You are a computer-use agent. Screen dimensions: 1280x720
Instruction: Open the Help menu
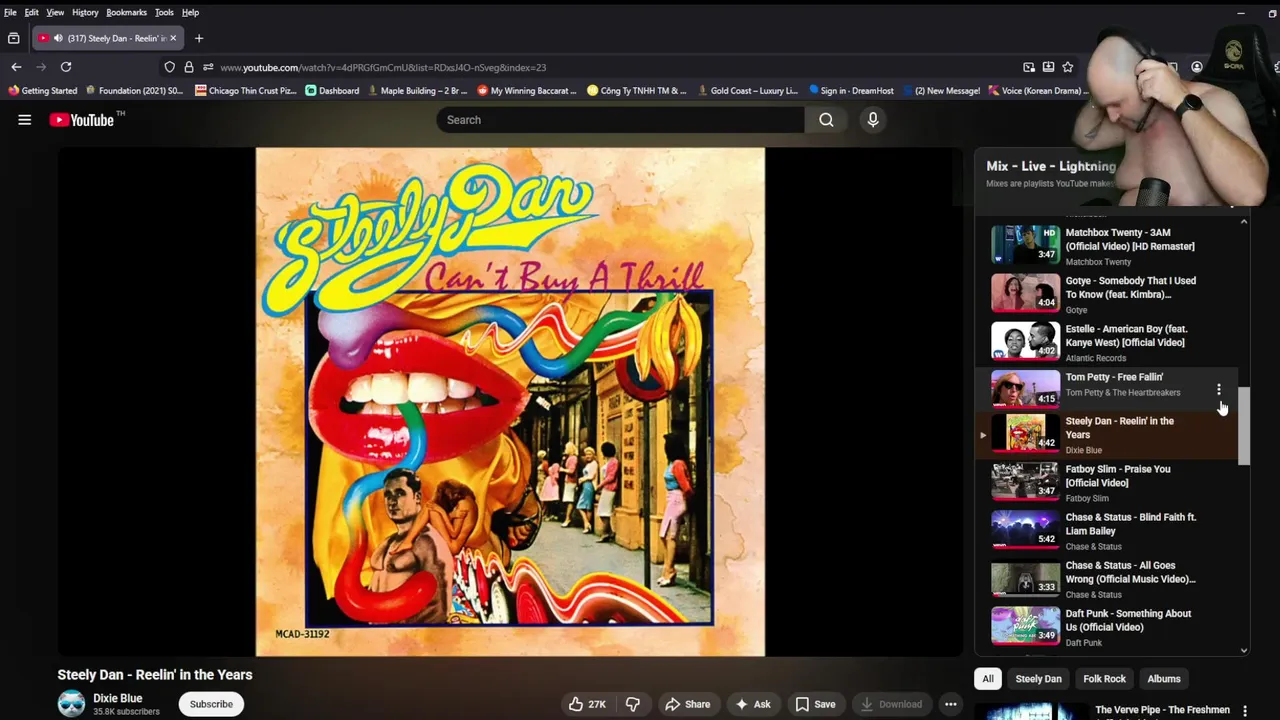pyautogui.click(x=190, y=12)
